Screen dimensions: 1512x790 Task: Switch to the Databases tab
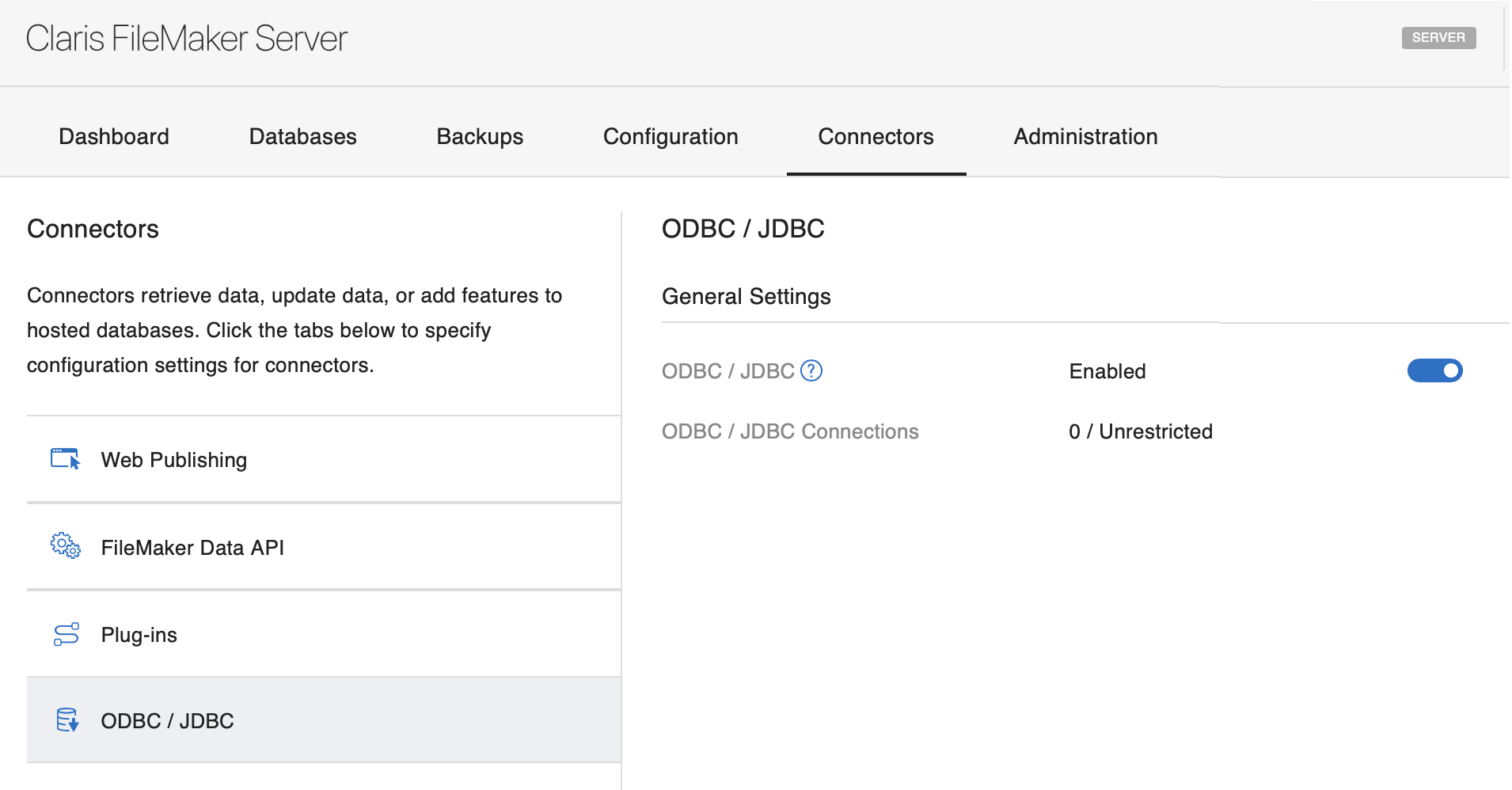pos(302,136)
